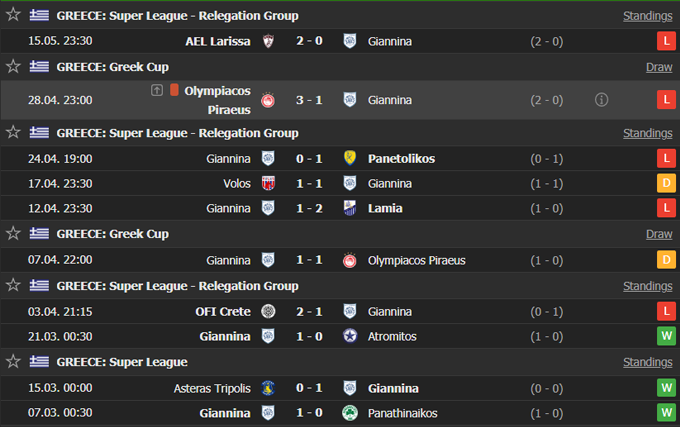Open Standings for the group above the OFI Crete match
Viewport: 680px width, 427px height.
[x=647, y=286]
